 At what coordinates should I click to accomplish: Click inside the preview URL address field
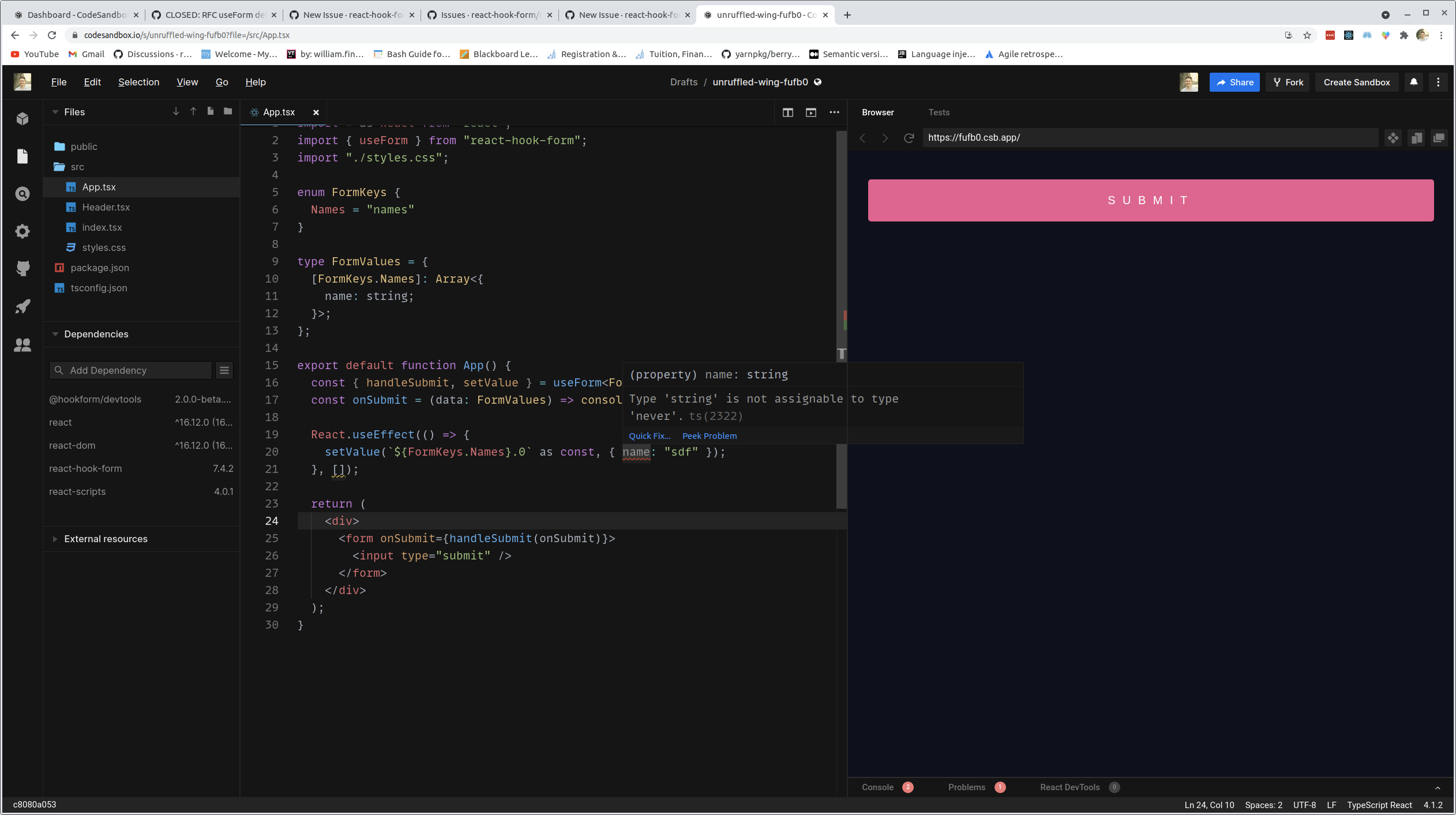1096,137
